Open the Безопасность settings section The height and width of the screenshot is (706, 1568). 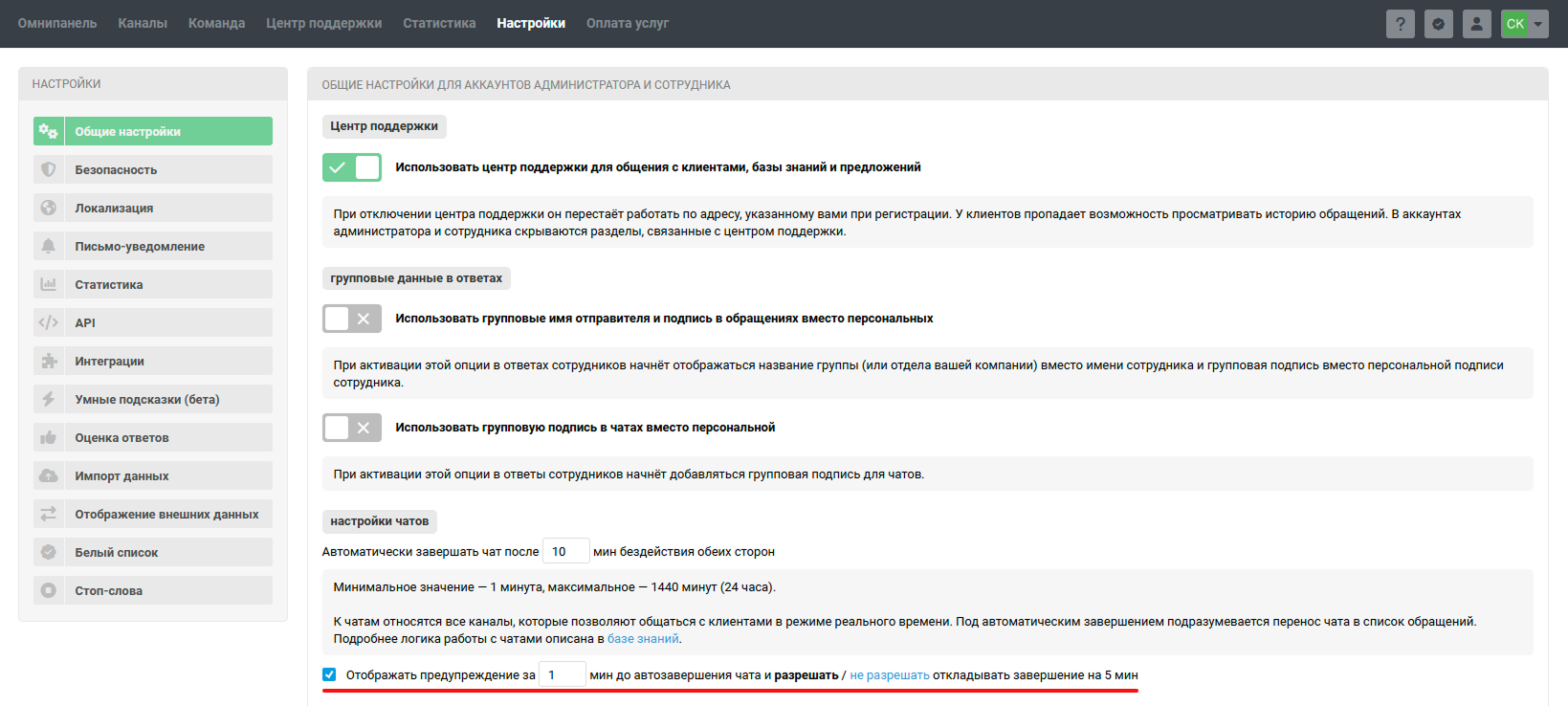(153, 169)
